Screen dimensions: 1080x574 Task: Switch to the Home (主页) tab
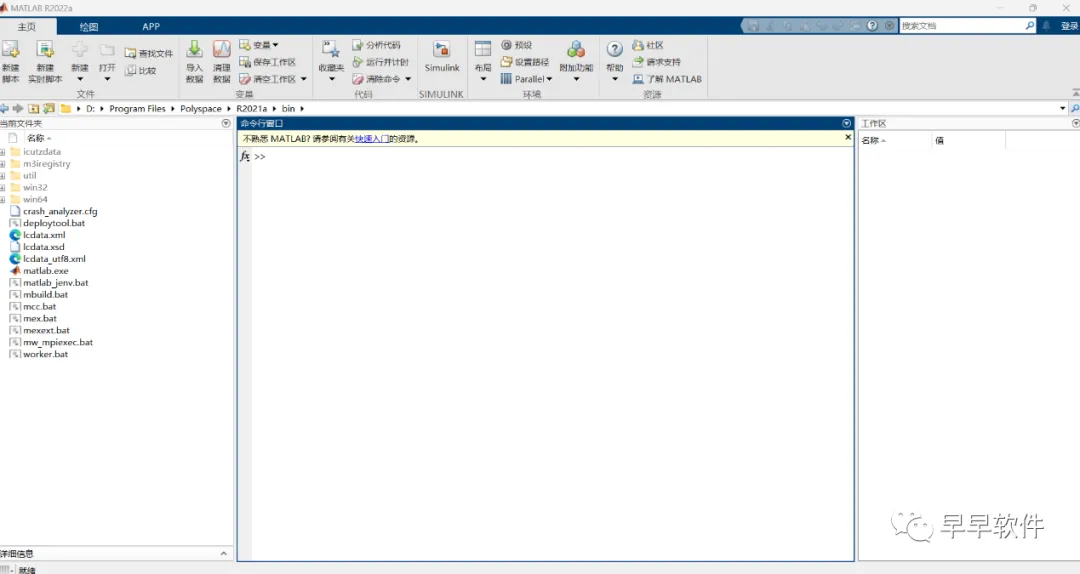[x=27, y=26]
